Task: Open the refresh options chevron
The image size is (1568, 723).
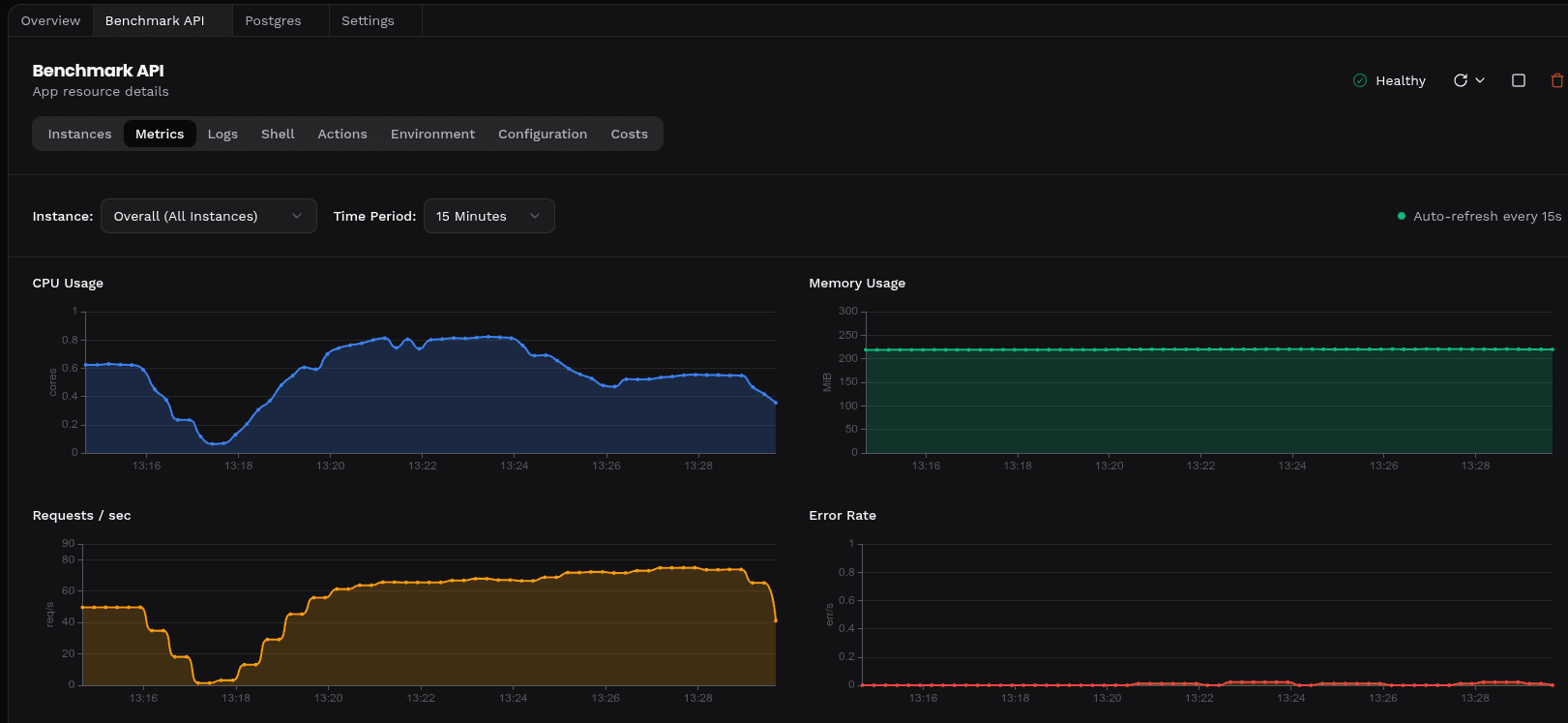Action: tap(1480, 80)
